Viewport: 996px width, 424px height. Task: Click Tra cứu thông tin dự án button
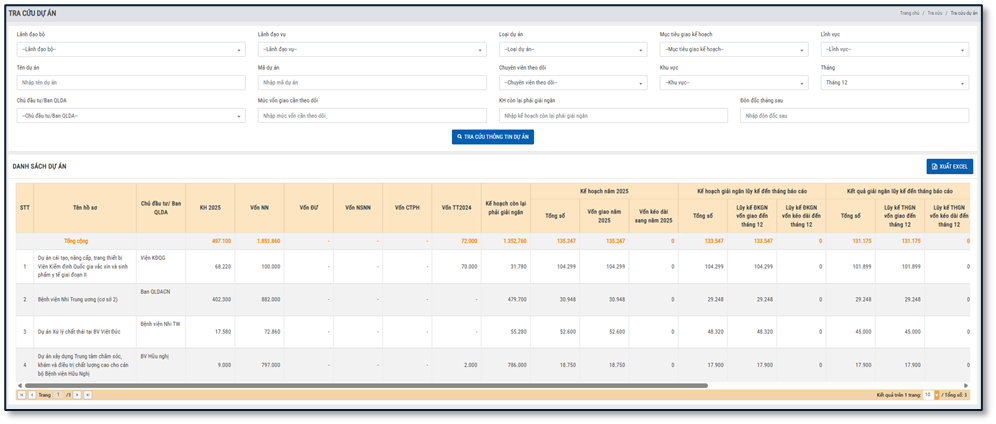pyautogui.click(x=492, y=136)
